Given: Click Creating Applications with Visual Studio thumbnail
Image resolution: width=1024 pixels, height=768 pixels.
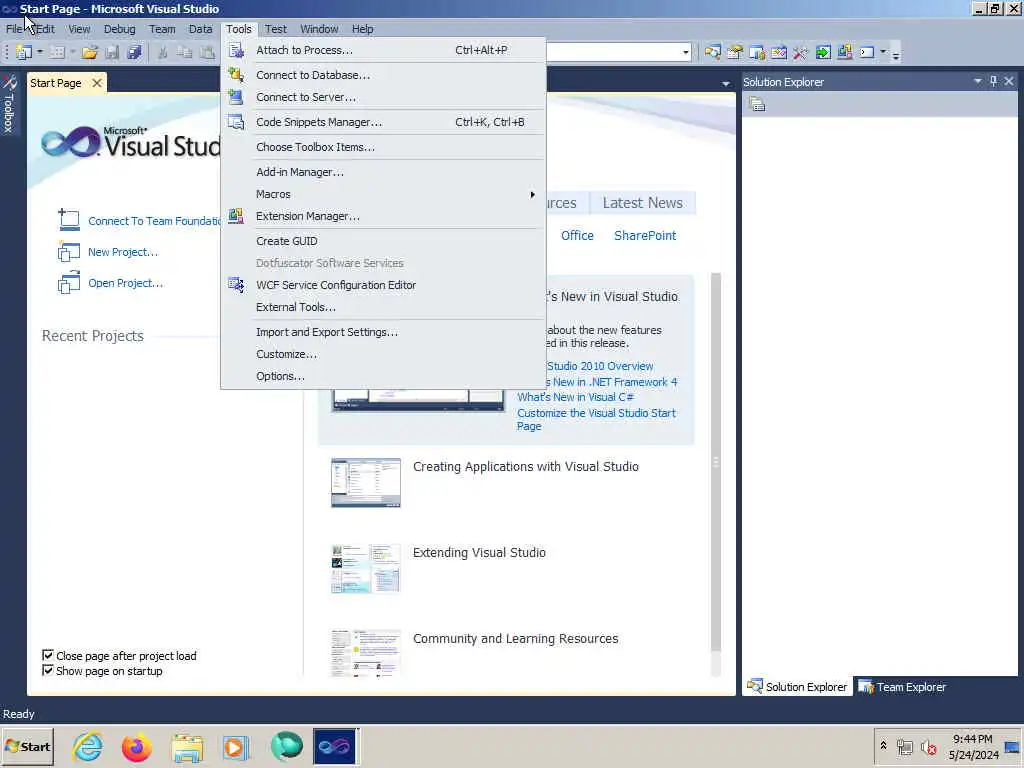Looking at the screenshot, I should (366, 483).
